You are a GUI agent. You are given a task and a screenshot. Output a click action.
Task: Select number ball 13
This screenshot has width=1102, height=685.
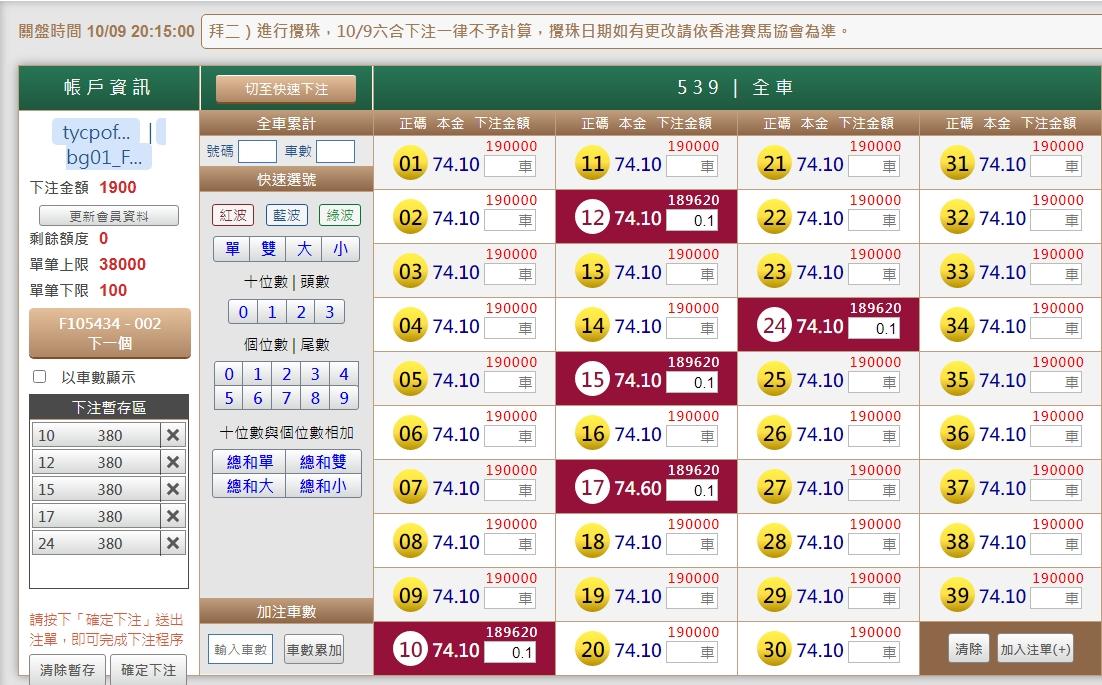(592, 272)
